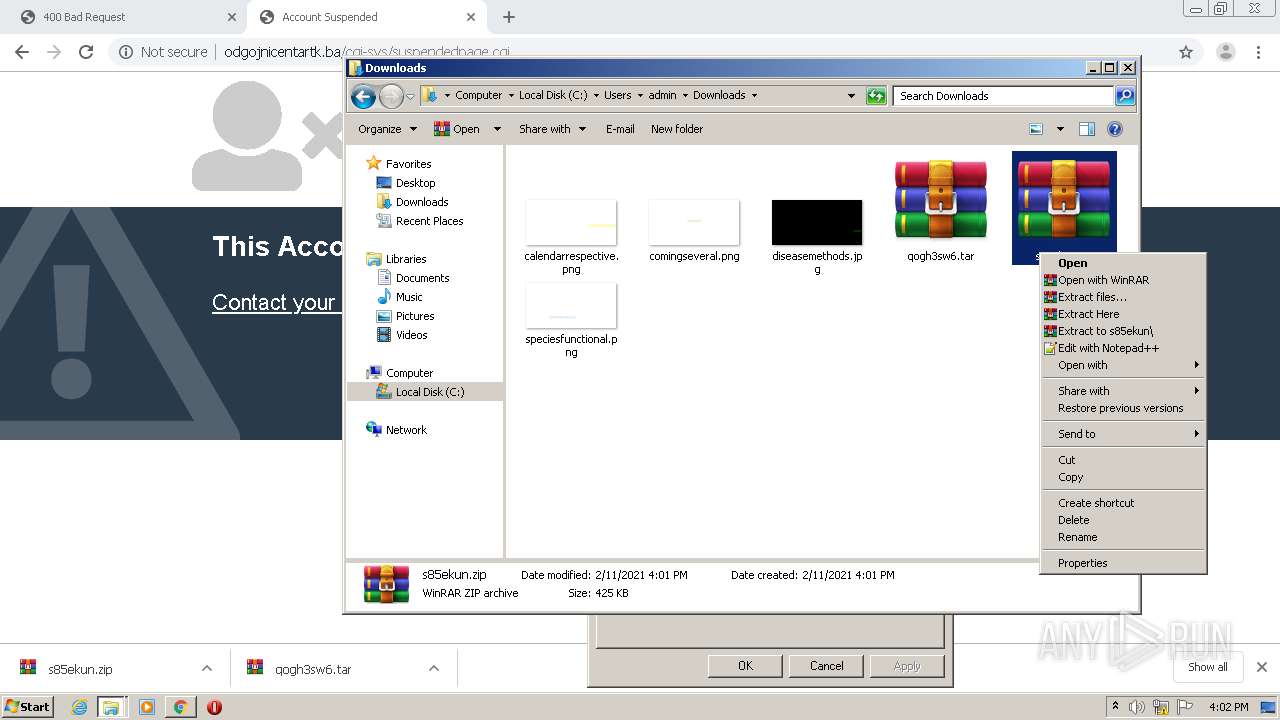Open Chrome from the taskbar
The image size is (1280, 720).
(x=180, y=707)
